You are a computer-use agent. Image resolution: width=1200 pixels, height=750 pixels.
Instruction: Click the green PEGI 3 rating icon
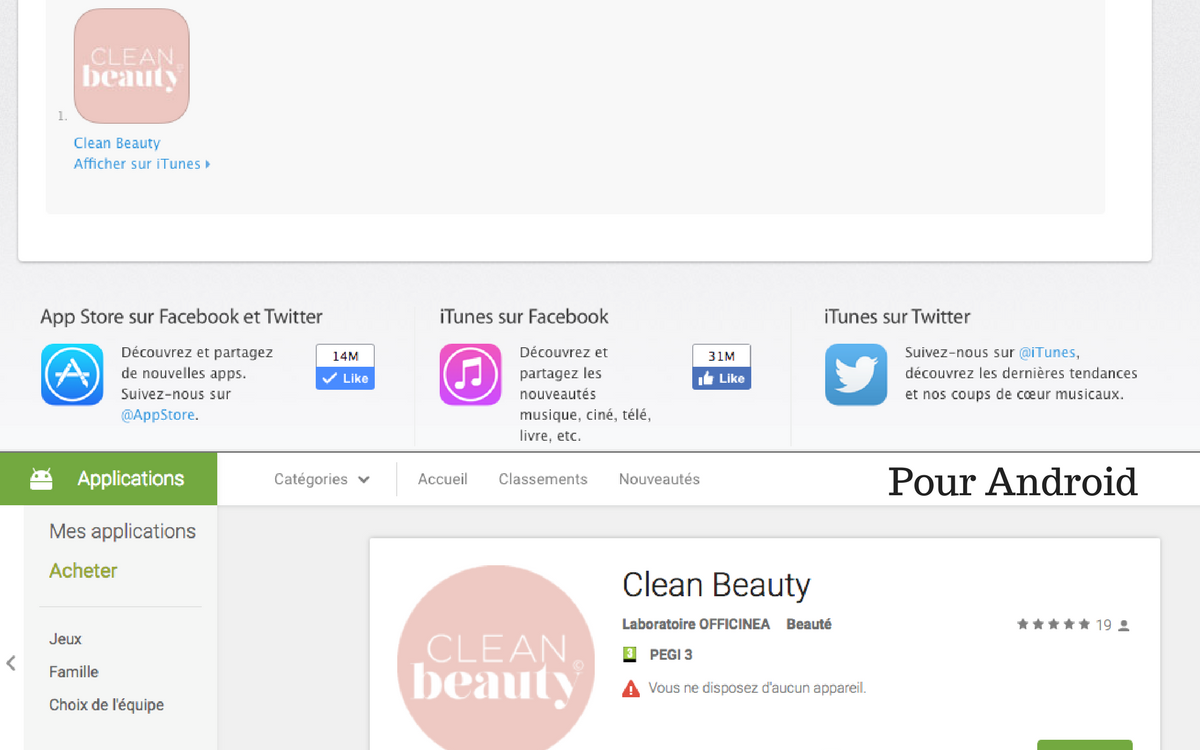[630, 655]
